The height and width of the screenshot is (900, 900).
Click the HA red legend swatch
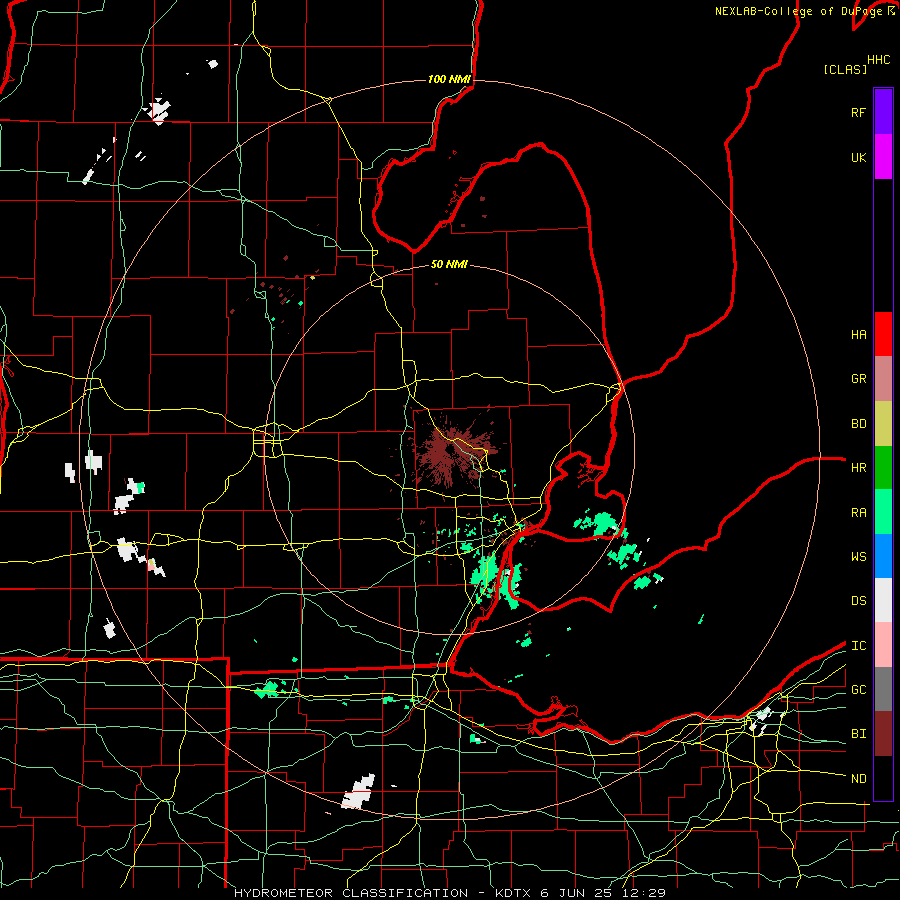[x=883, y=334]
